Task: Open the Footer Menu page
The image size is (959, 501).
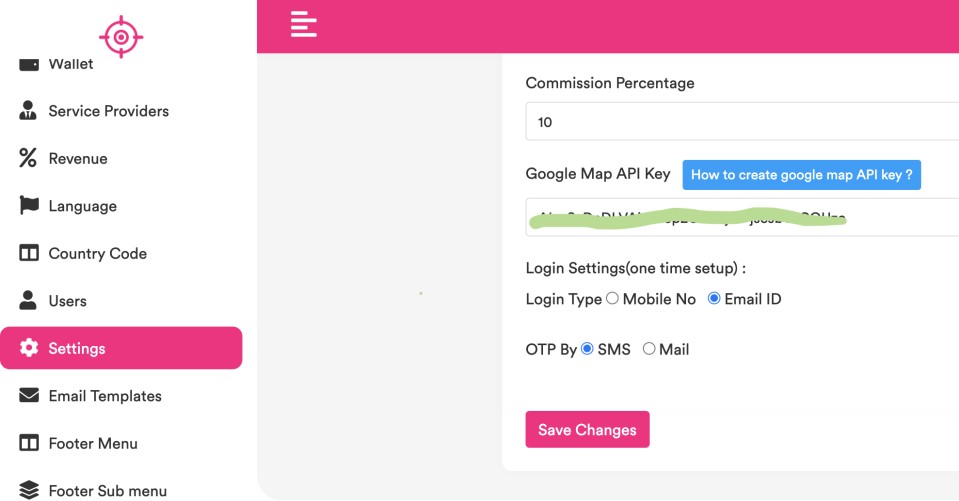Action: pyautogui.click(x=92, y=443)
